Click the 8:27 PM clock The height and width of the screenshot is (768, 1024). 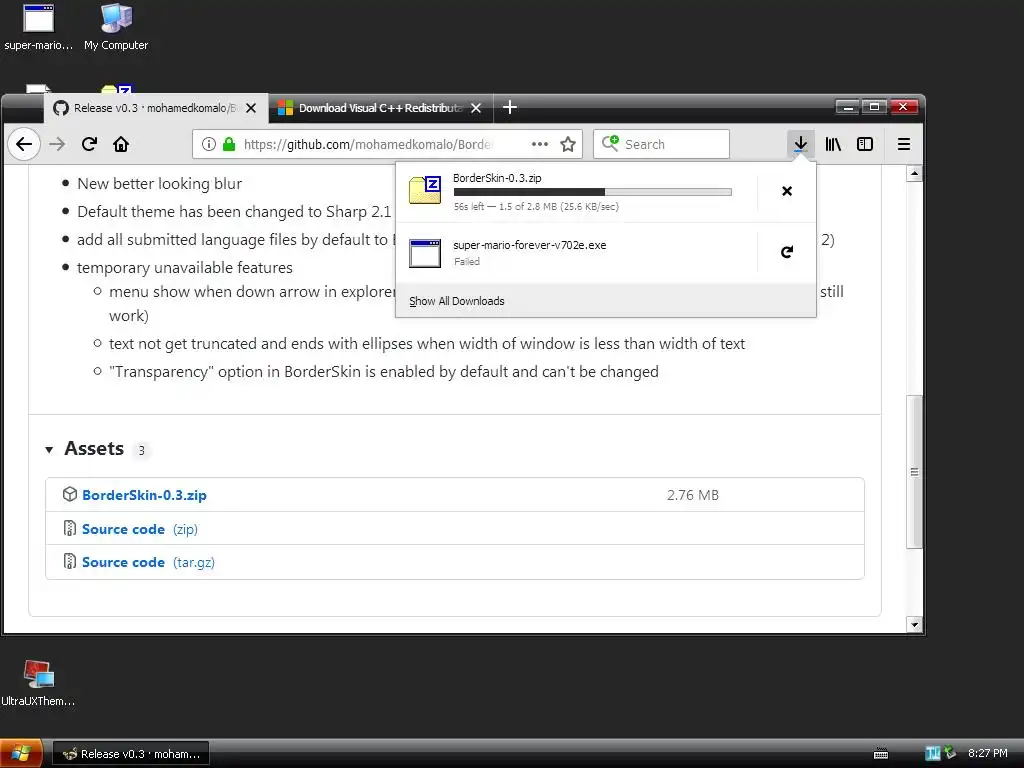(x=987, y=754)
